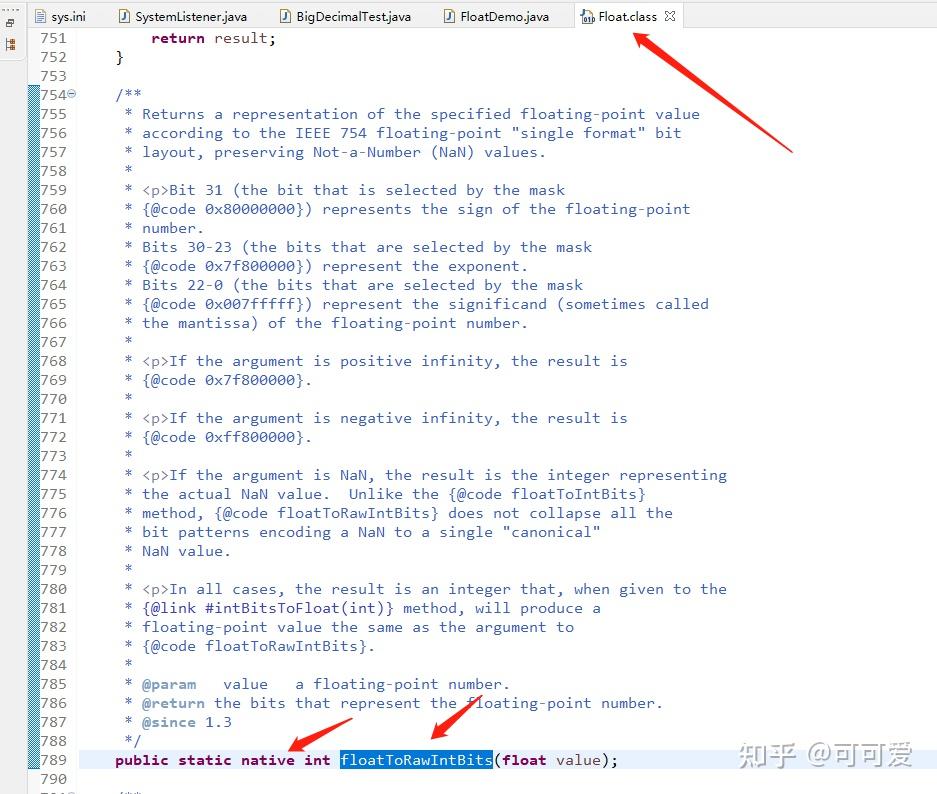
Task: Click line number 789 in the ruler
Action: point(54,760)
